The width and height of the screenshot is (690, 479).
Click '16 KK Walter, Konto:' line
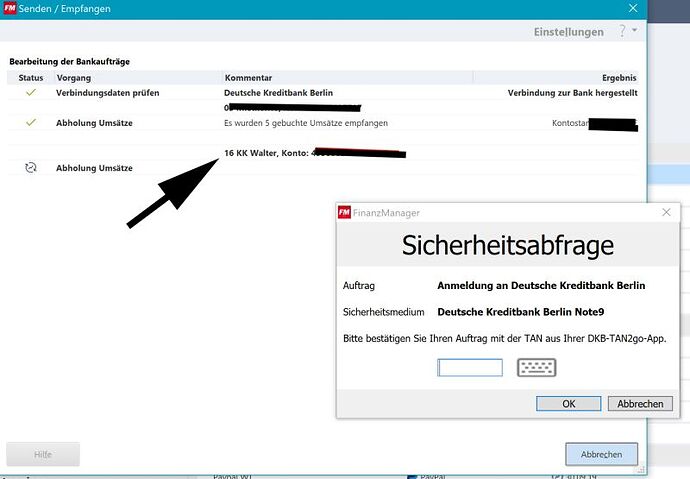click(x=266, y=153)
